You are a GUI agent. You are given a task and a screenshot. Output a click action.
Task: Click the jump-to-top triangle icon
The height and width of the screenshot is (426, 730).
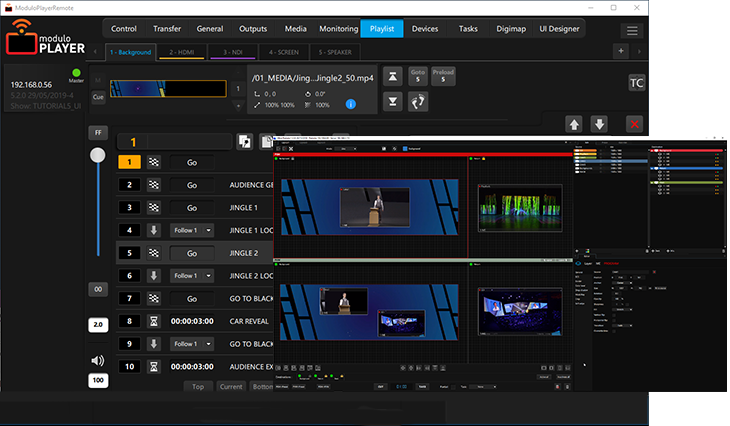click(392, 76)
